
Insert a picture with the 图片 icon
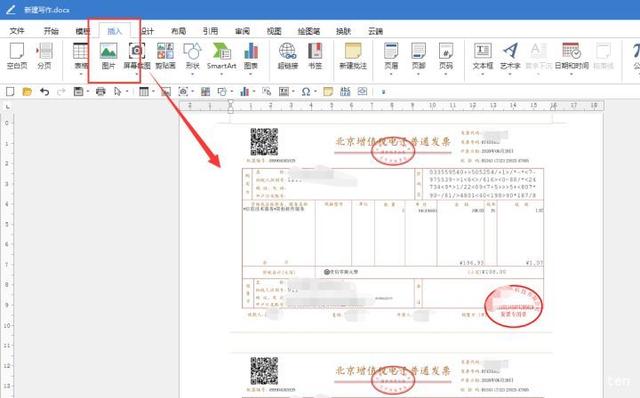pos(109,56)
